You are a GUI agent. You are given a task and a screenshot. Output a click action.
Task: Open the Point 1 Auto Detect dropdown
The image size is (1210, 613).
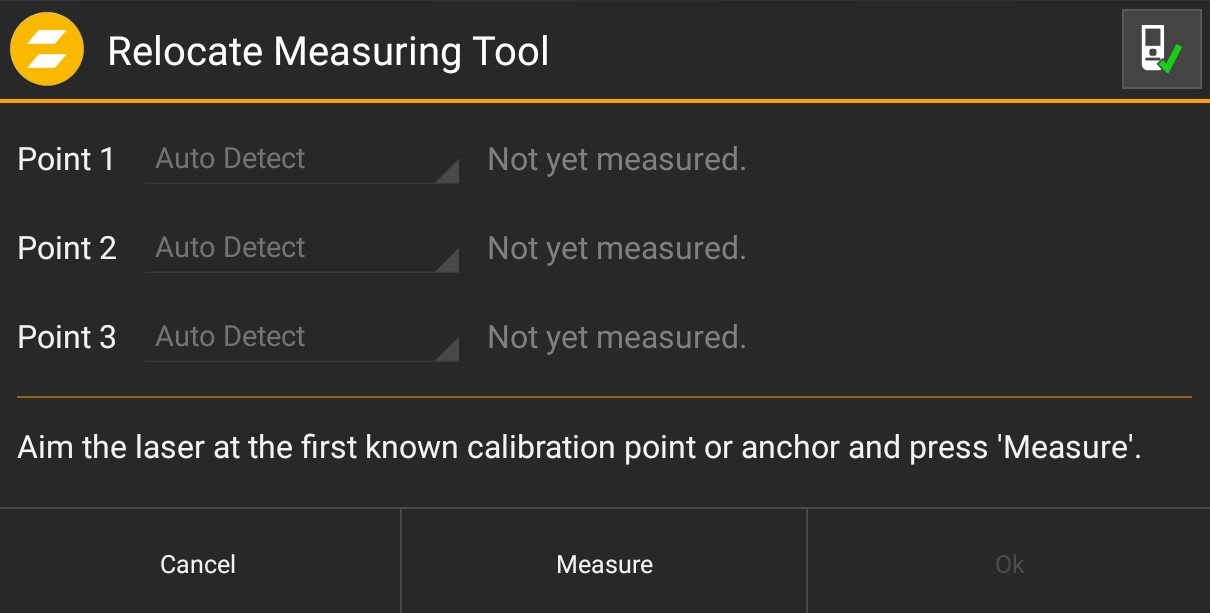(300, 159)
